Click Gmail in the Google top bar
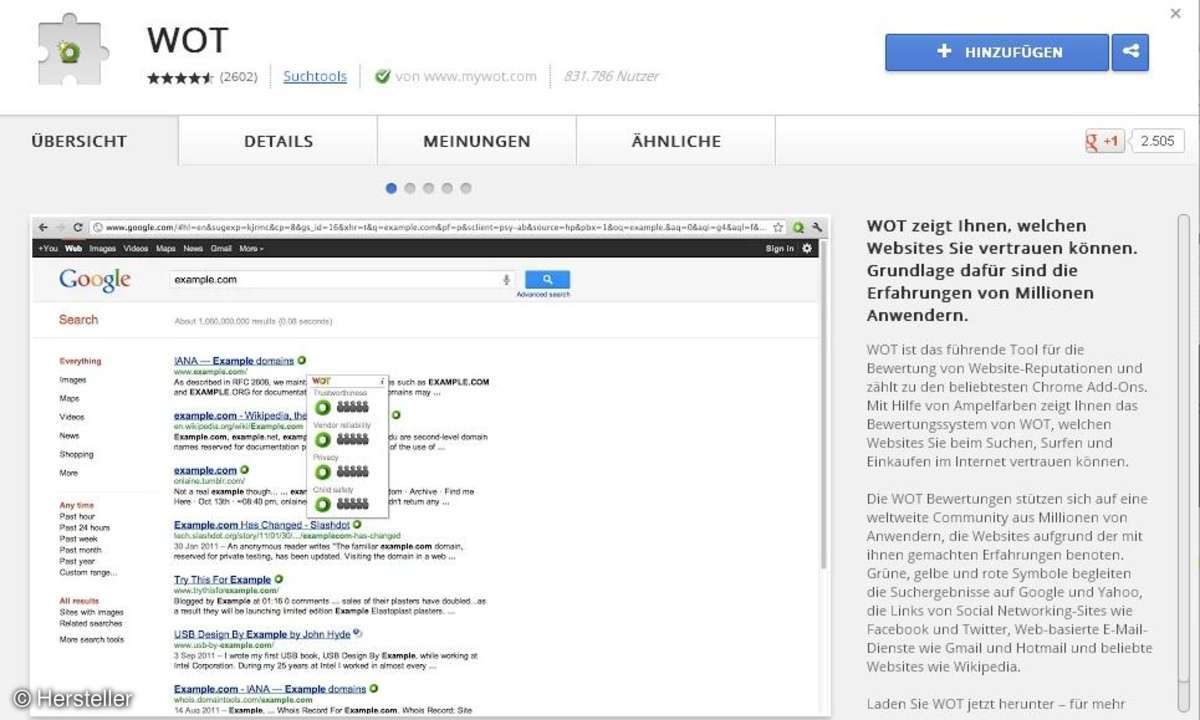The image size is (1200, 720). point(221,248)
